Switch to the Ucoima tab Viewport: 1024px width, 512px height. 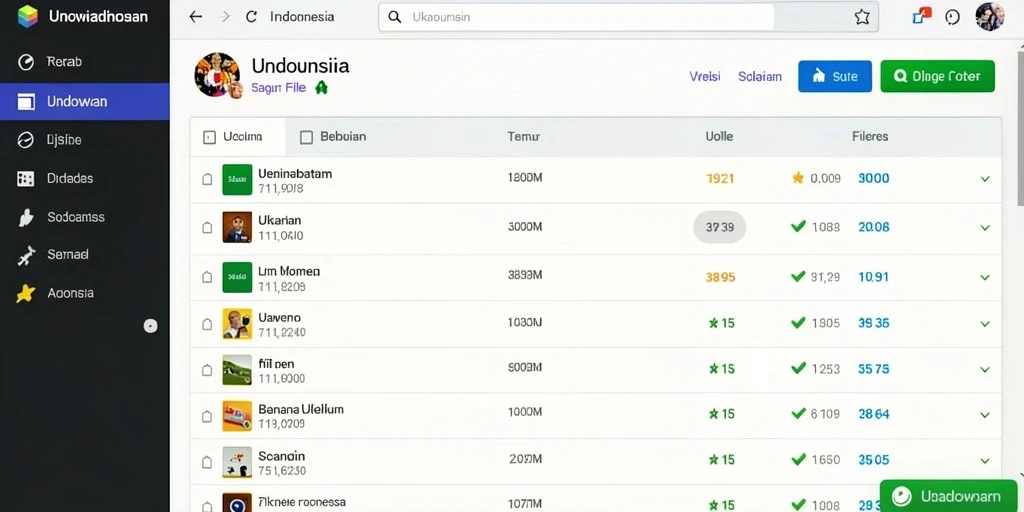[x=238, y=137]
